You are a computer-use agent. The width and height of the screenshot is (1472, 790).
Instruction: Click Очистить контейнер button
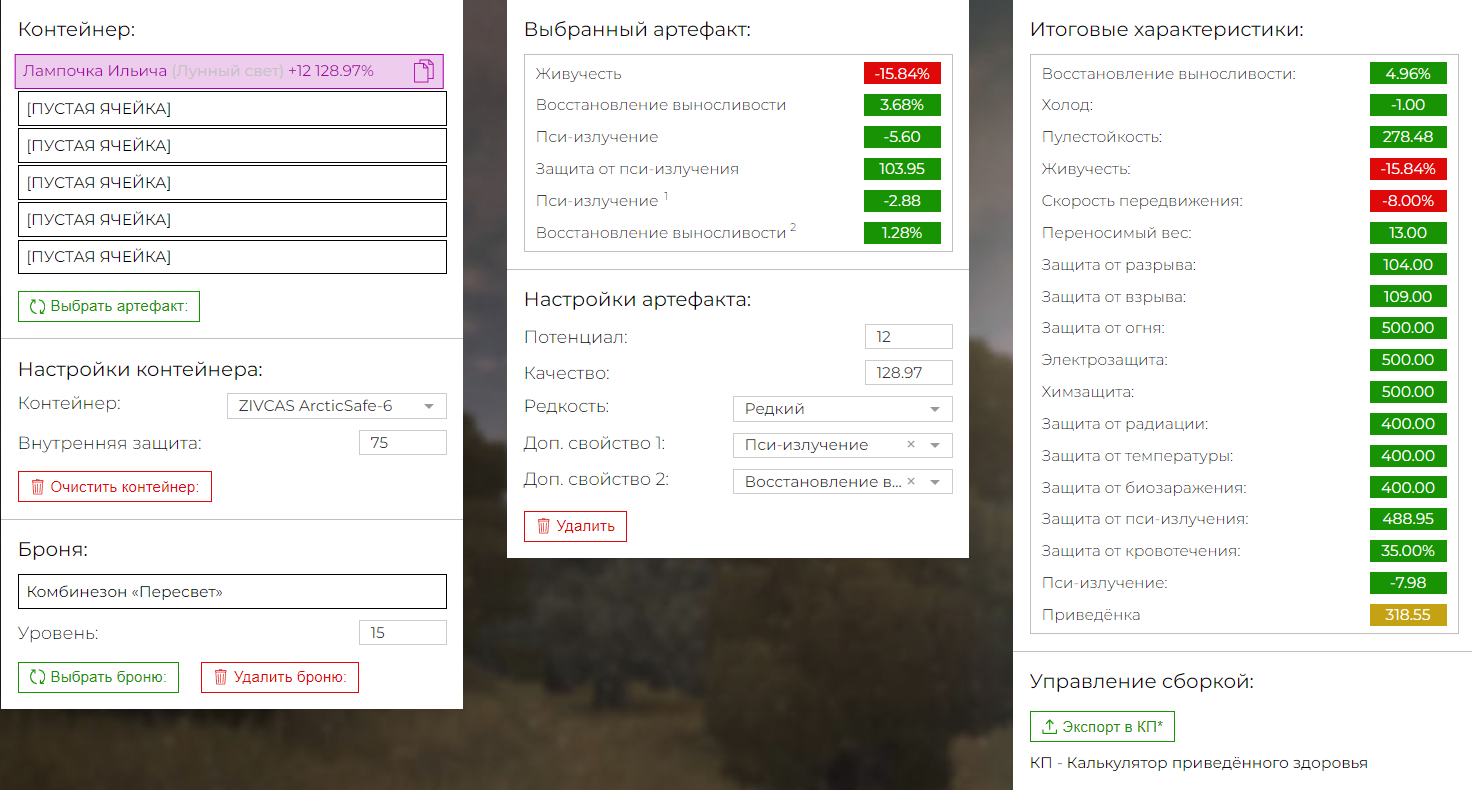115,487
